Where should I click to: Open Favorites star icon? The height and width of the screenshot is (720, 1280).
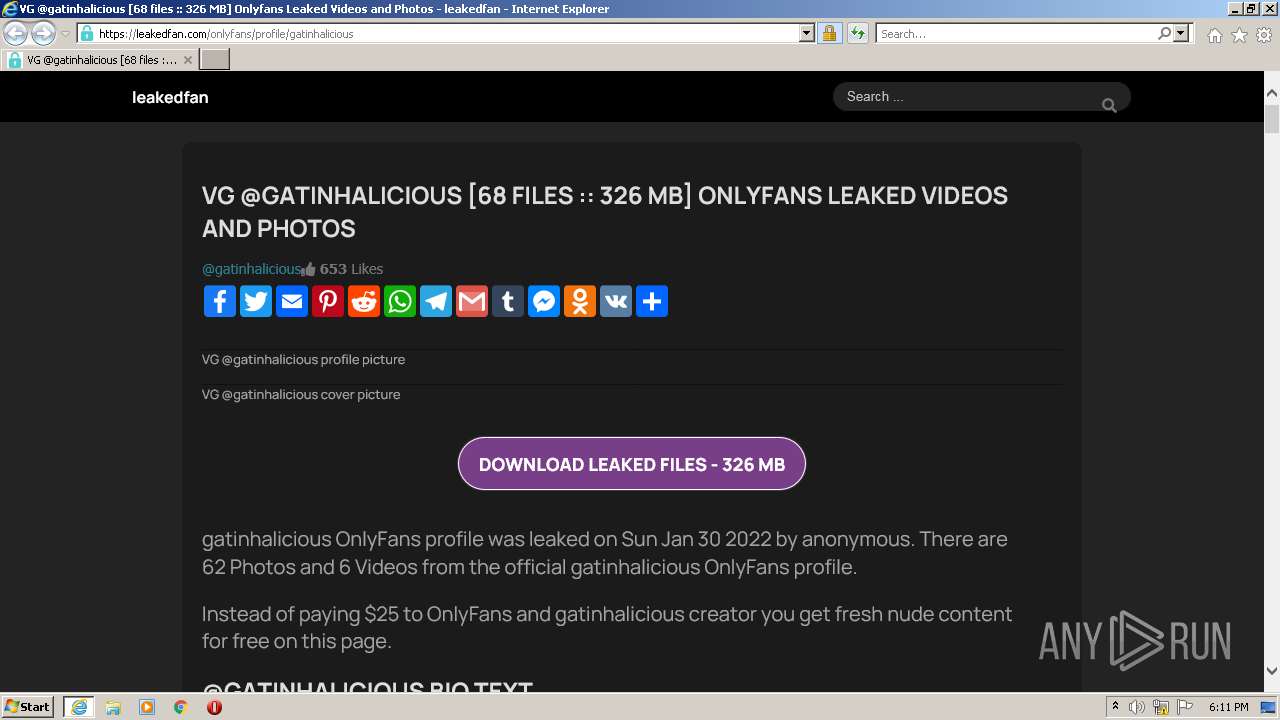pyautogui.click(x=1239, y=35)
